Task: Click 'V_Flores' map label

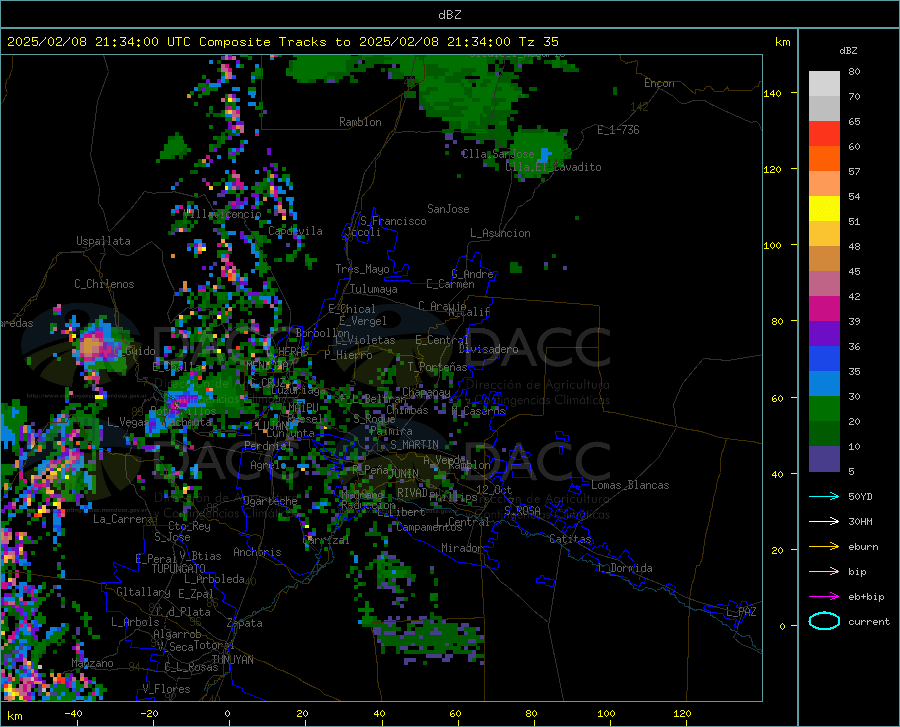Action: click(166, 689)
